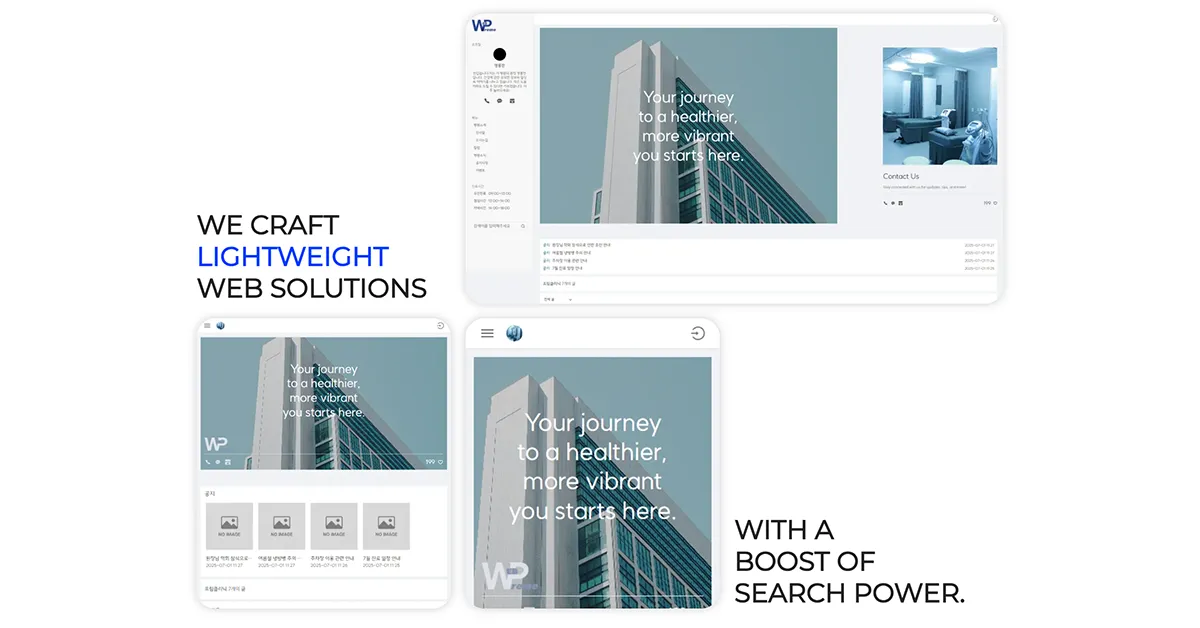
Task: Click heart icon beside 199 in Contact Us card
Action: (995, 203)
